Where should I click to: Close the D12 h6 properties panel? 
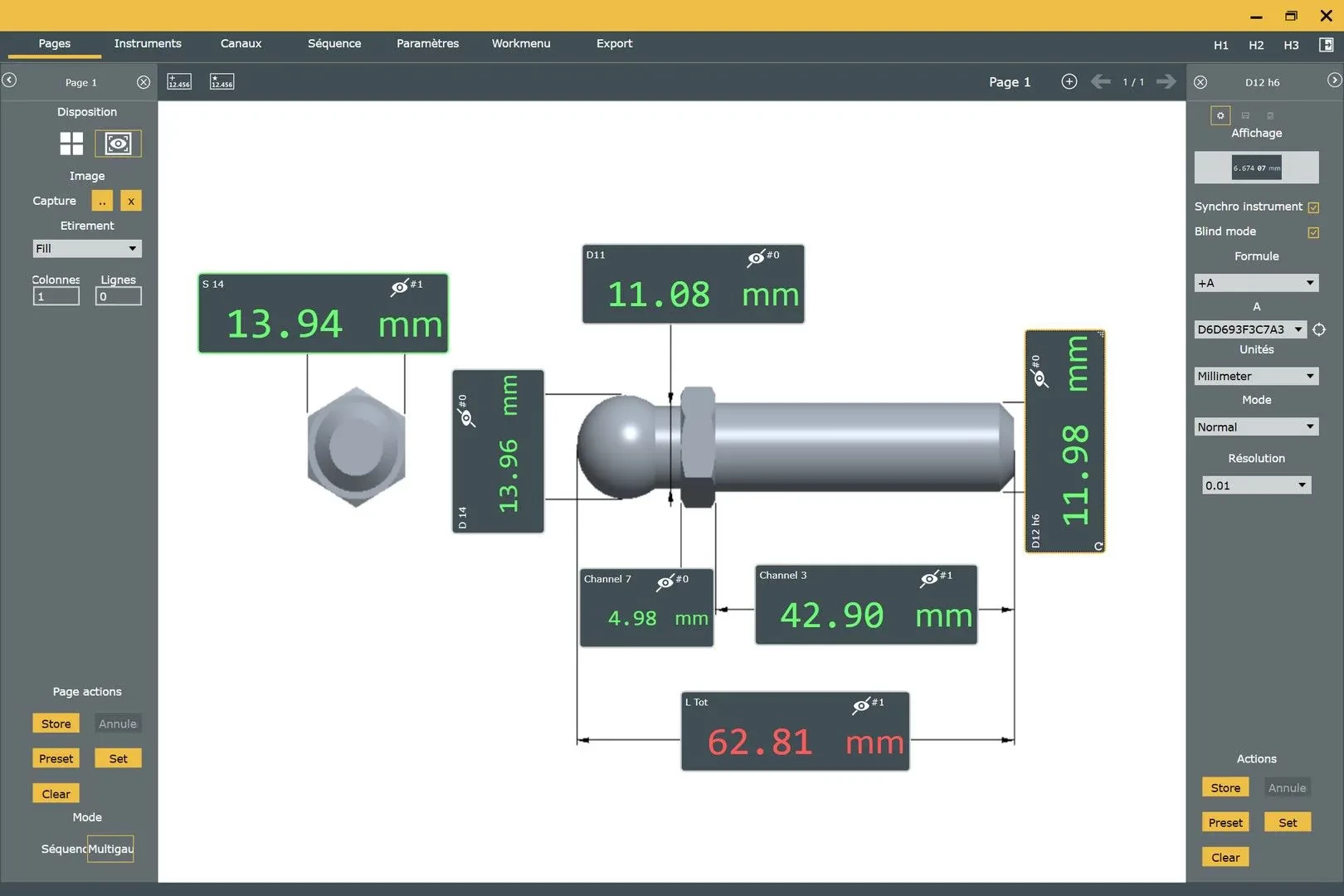tap(1200, 82)
